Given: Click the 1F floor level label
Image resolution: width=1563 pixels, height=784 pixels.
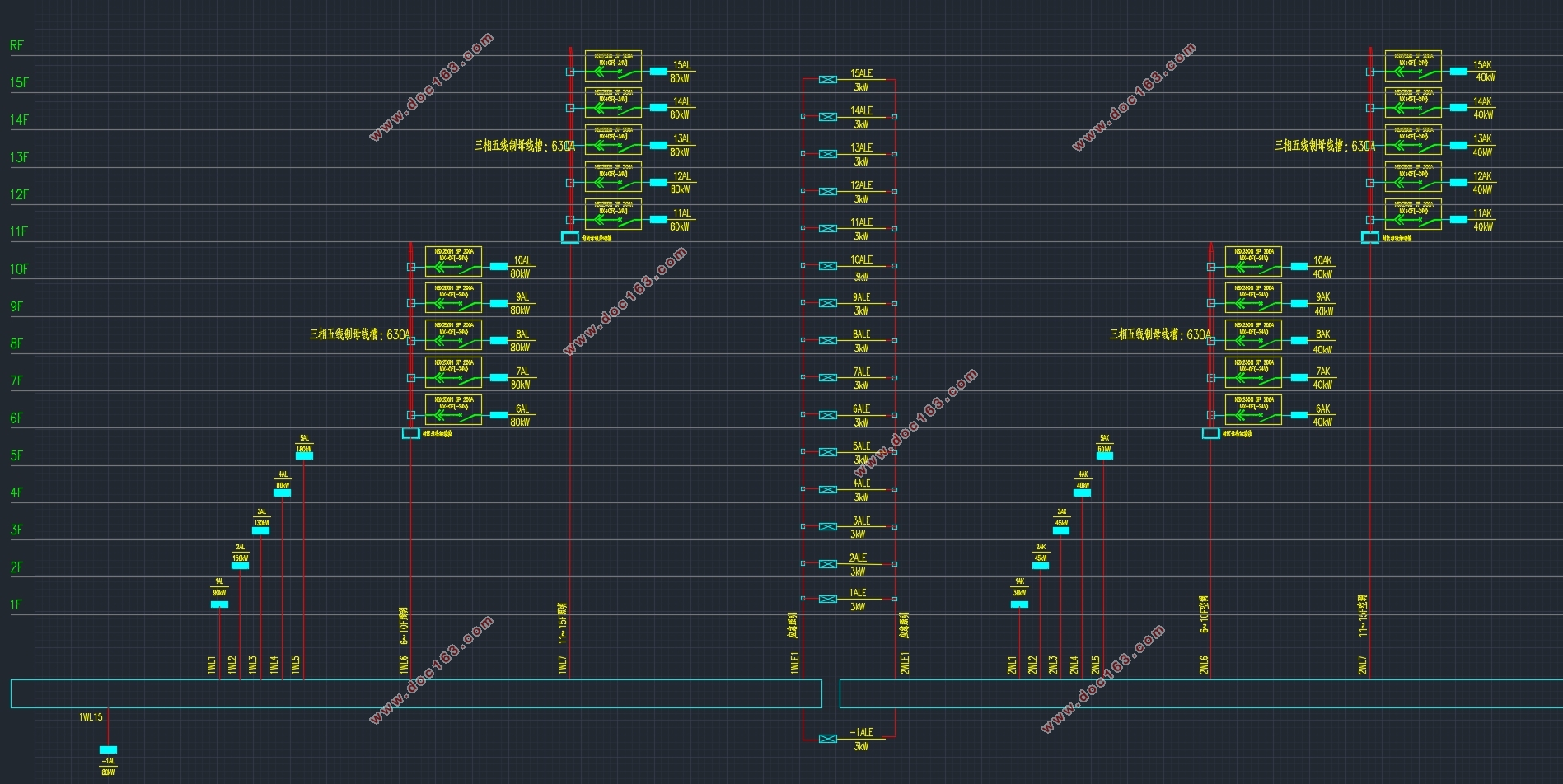Looking at the screenshot, I should [16, 604].
